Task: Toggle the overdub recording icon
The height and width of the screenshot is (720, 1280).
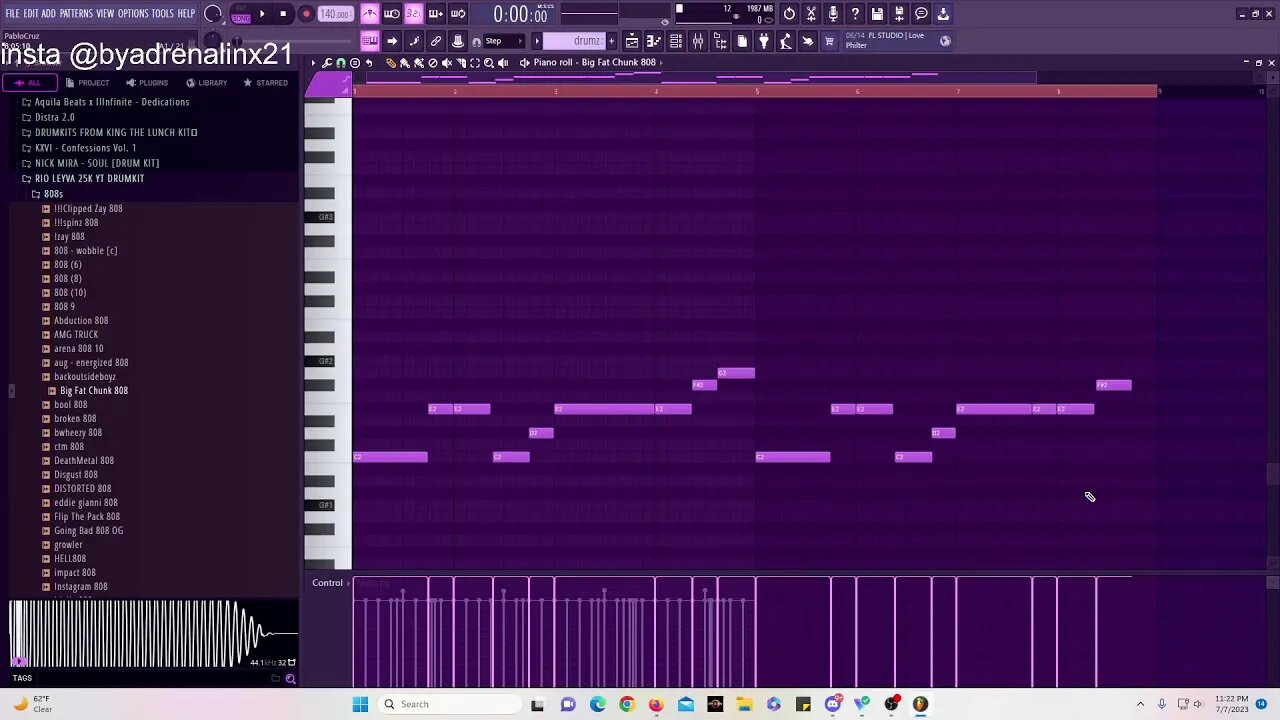Action: point(436,14)
